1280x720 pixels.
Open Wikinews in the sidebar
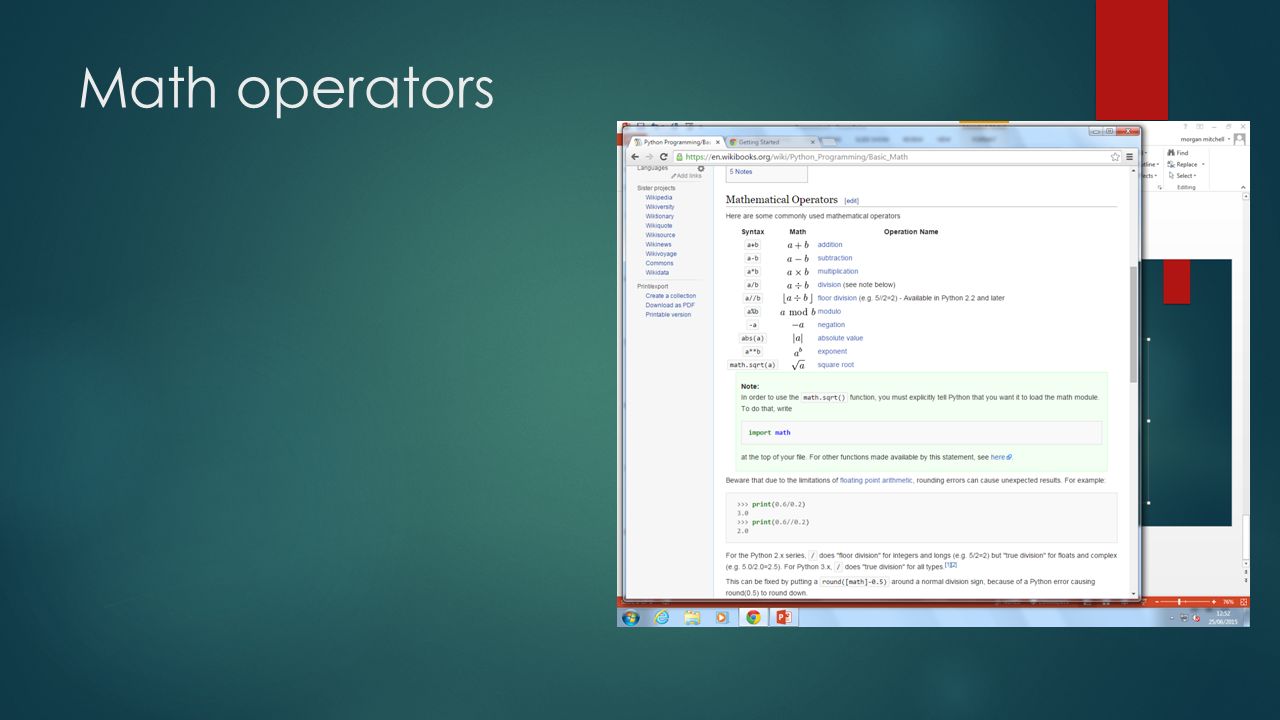click(659, 245)
